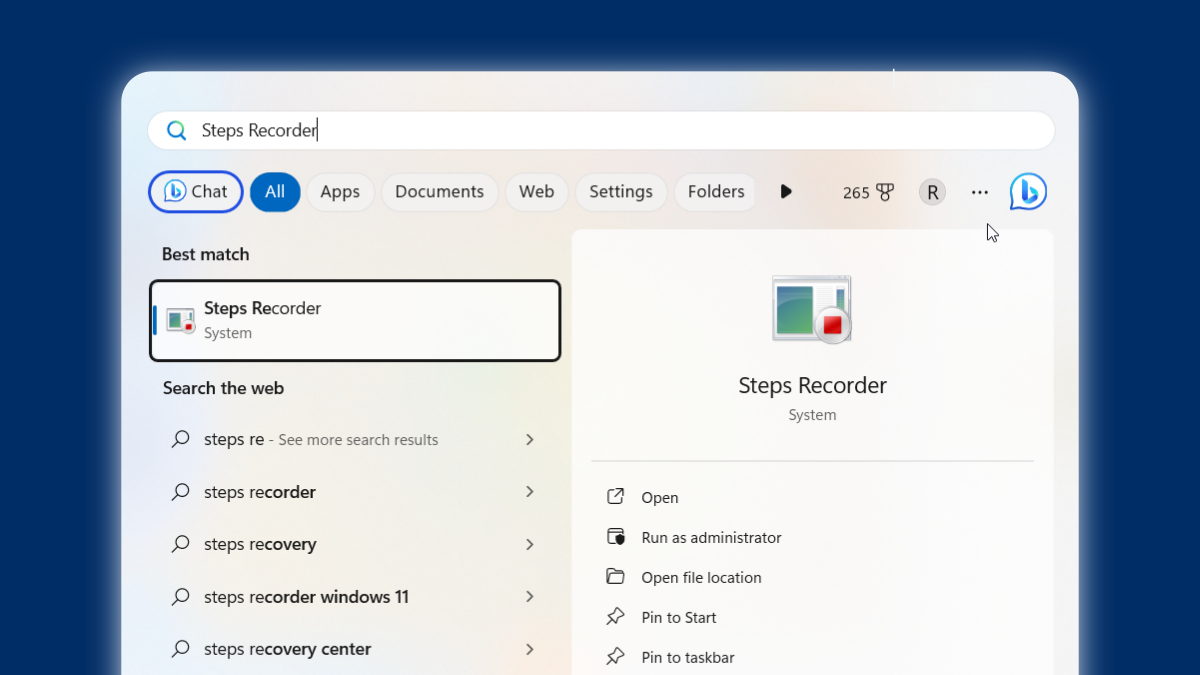Screen dimensions: 1200x675
Task: Click the search magnifier icon in search box
Action: pyautogui.click(x=177, y=130)
